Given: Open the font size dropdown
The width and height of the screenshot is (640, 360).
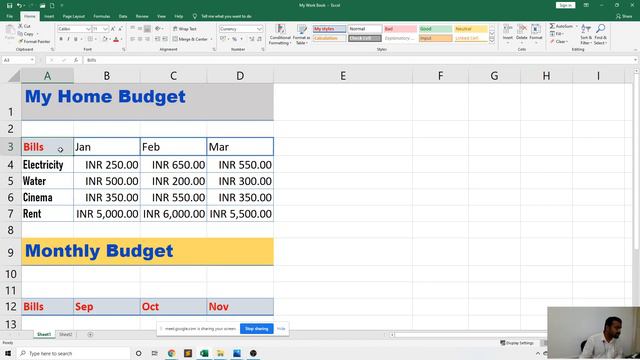Looking at the screenshot, I should coord(106,29).
